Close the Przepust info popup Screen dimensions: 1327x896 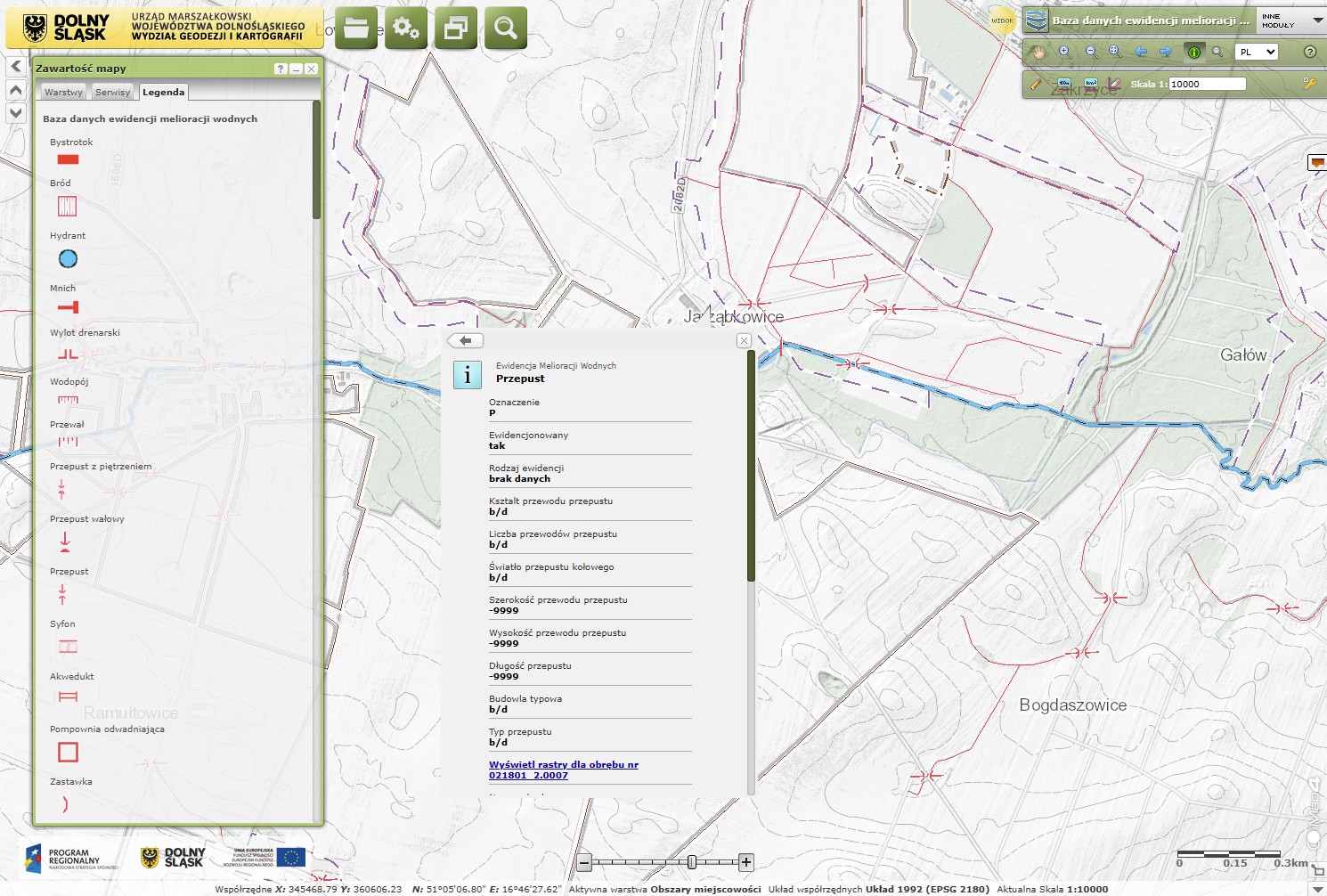(x=744, y=340)
